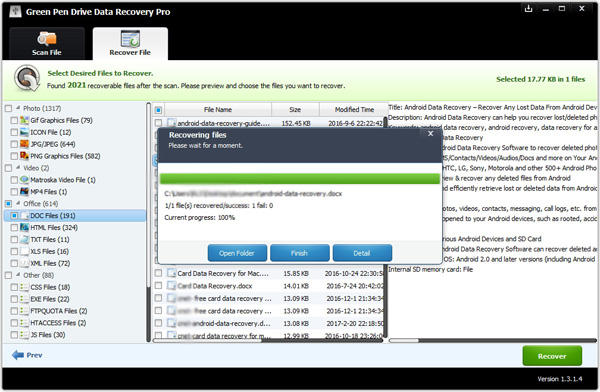Click the ICON File type icon
Screen dimensions: 600x392
coord(24,132)
